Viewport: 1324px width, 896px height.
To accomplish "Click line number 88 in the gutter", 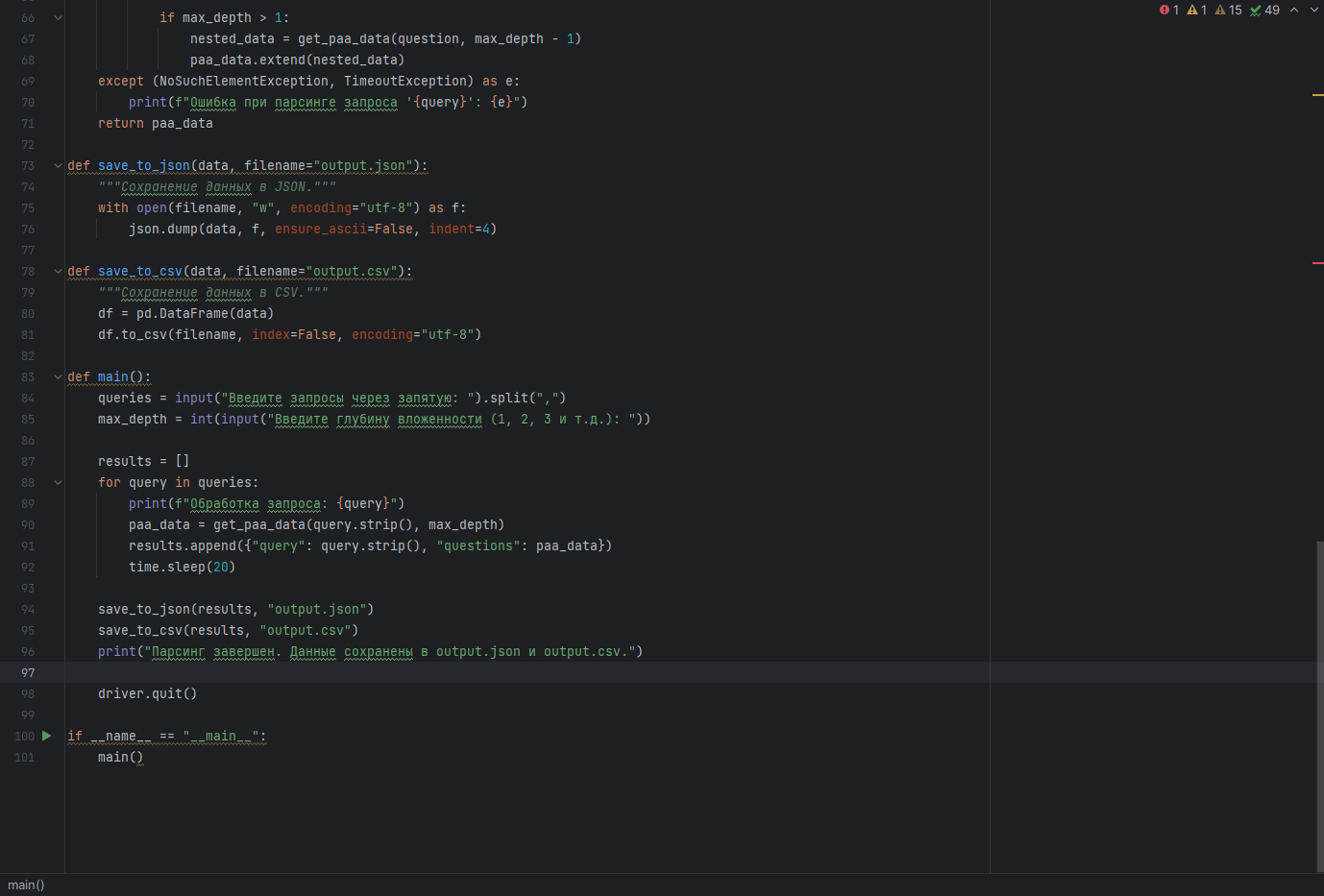I will click(28, 482).
